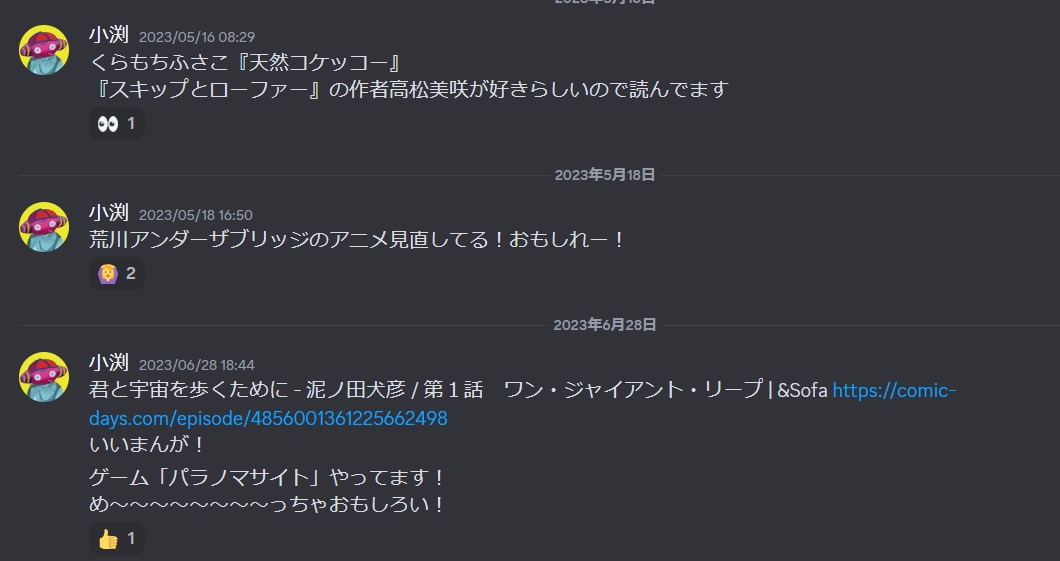Toggle the person gesturing emoji reaction
The height and width of the screenshot is (561, 1060).
coord(117,274)
